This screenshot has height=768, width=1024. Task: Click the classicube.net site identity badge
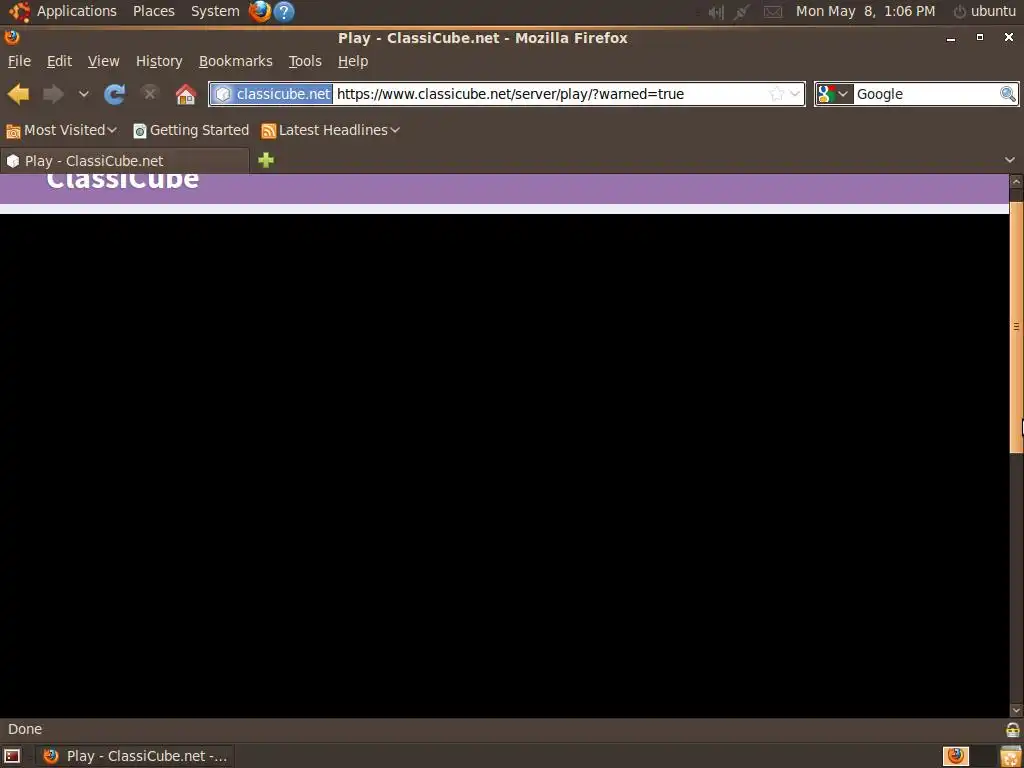click(272, 94)
